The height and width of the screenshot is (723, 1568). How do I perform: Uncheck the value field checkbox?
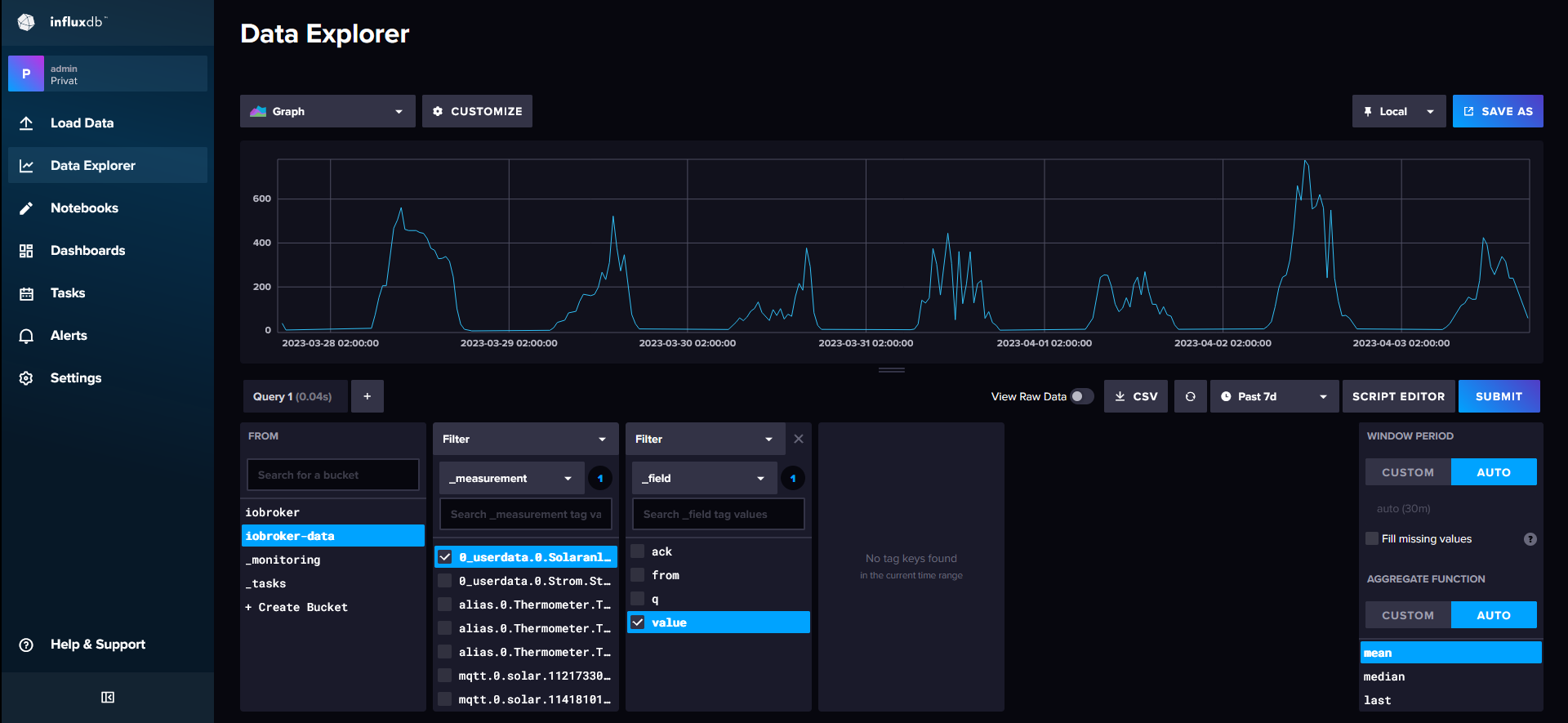pyautogui.click(x=638, y=623)
